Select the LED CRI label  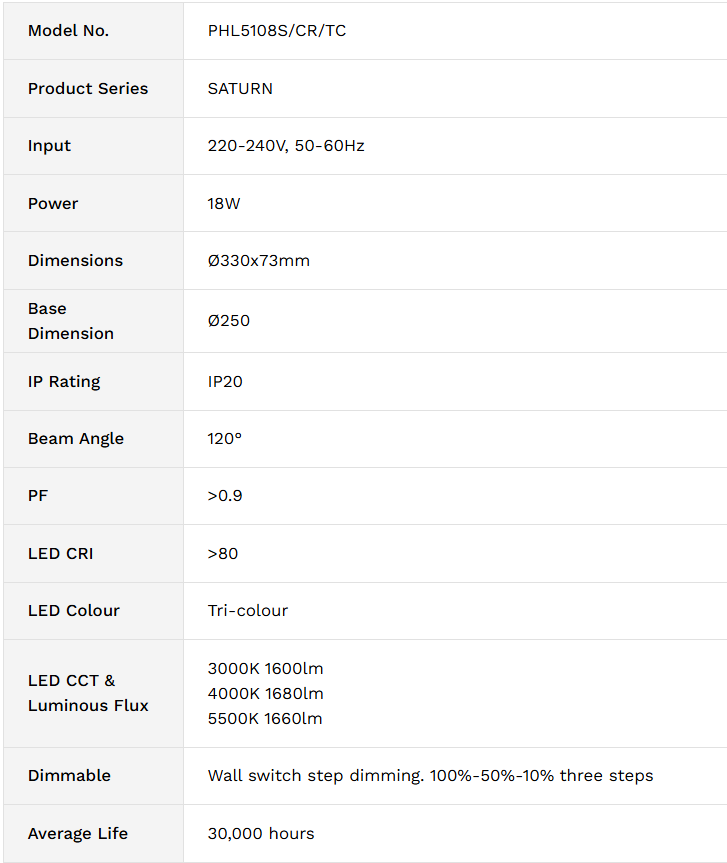click(x=61, y=554)
